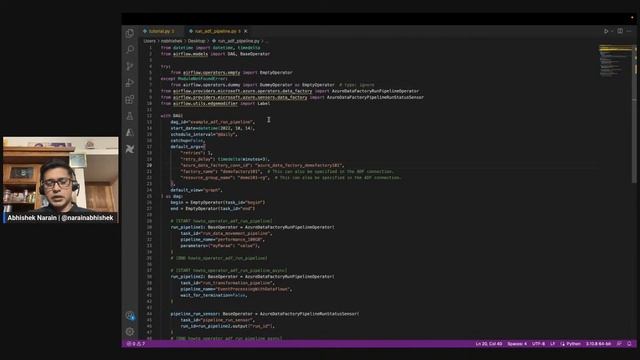Open the run options dropdown arrow
Screen dimensions: 640x360
[x=612, y=31]
